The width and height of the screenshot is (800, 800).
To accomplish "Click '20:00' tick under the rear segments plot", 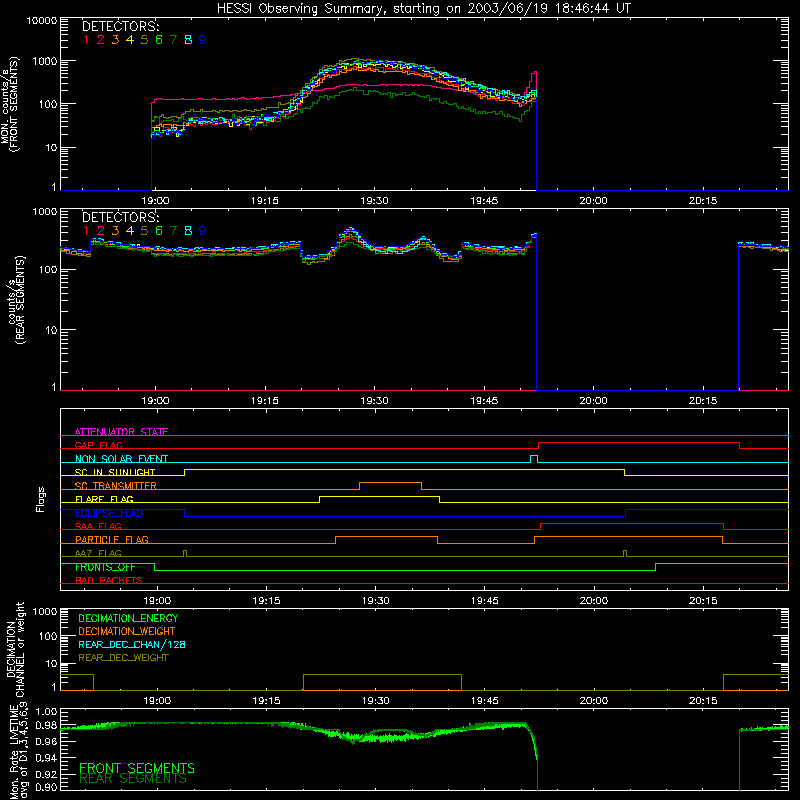I will click(x=593, y=401).
